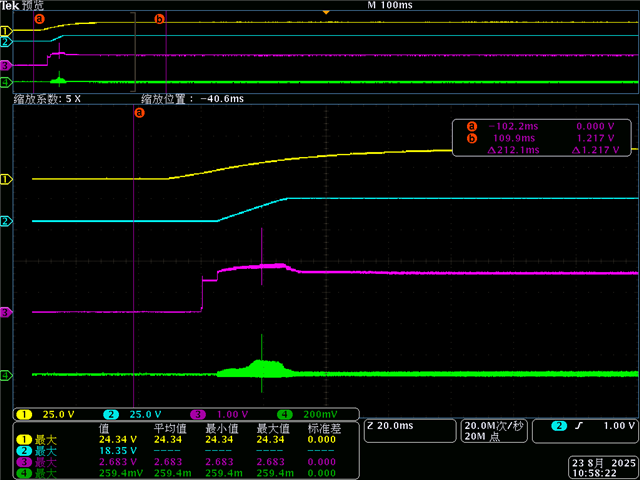Select channel 3 marker in overview strip
Viewport: 640px width, 480px height.
coord(6,65)
